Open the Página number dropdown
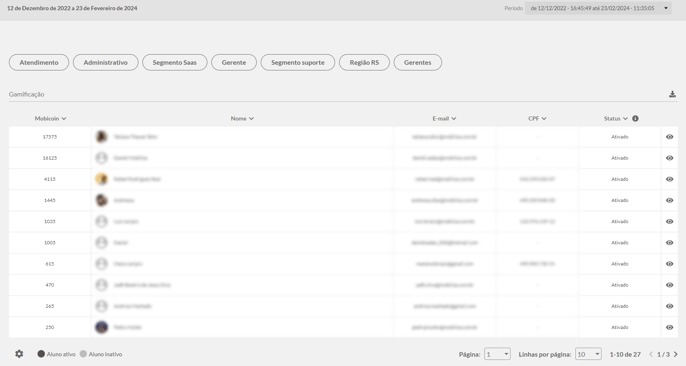The width and height of the screenshot is (686, 366). click(497, 354)
